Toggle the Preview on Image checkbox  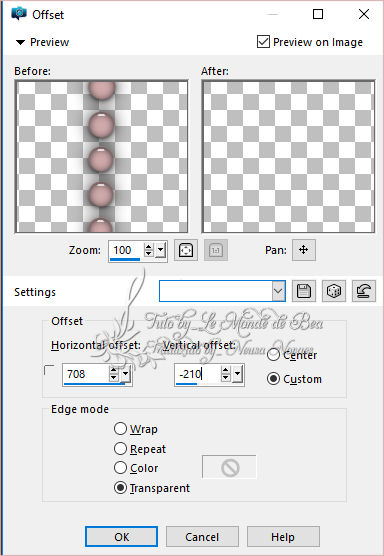pos(263,42)
